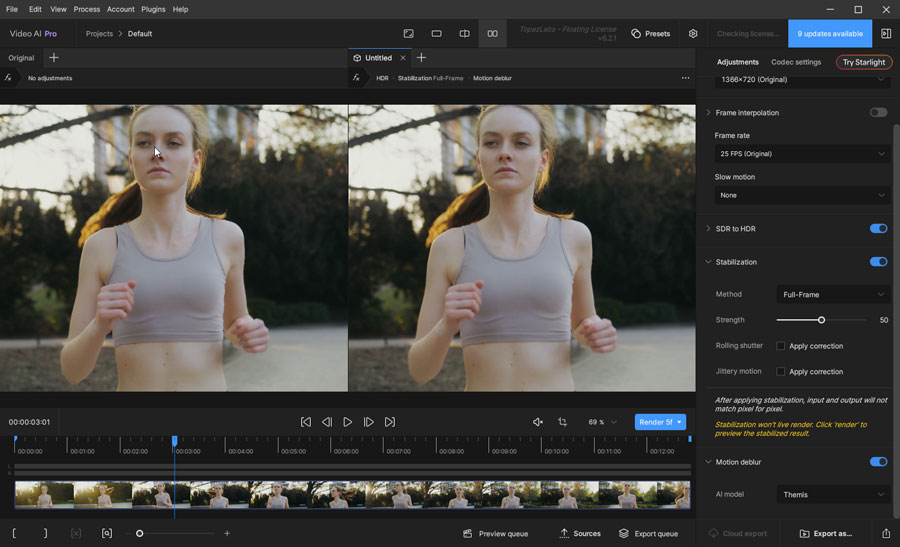
Task: Jump to the last frame
Action: [x=390, y=422]
